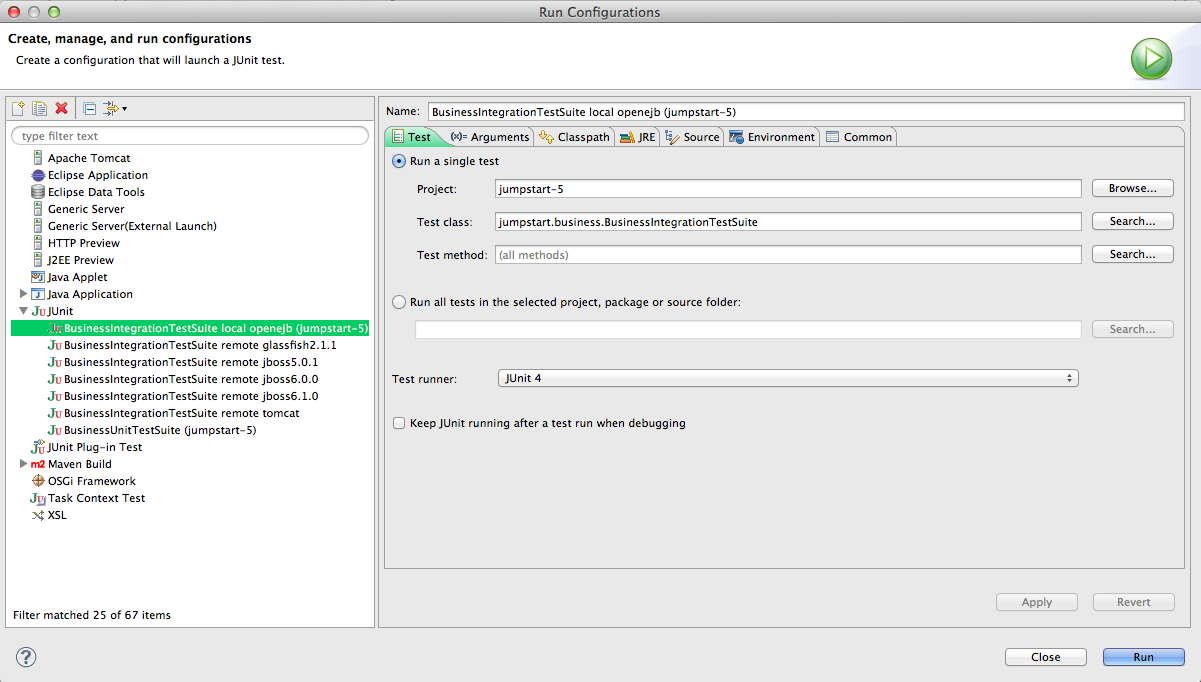Collapse the JUnit node
Image resolution: width=1201 pixels, height=682 pixels.
(23, 311)
